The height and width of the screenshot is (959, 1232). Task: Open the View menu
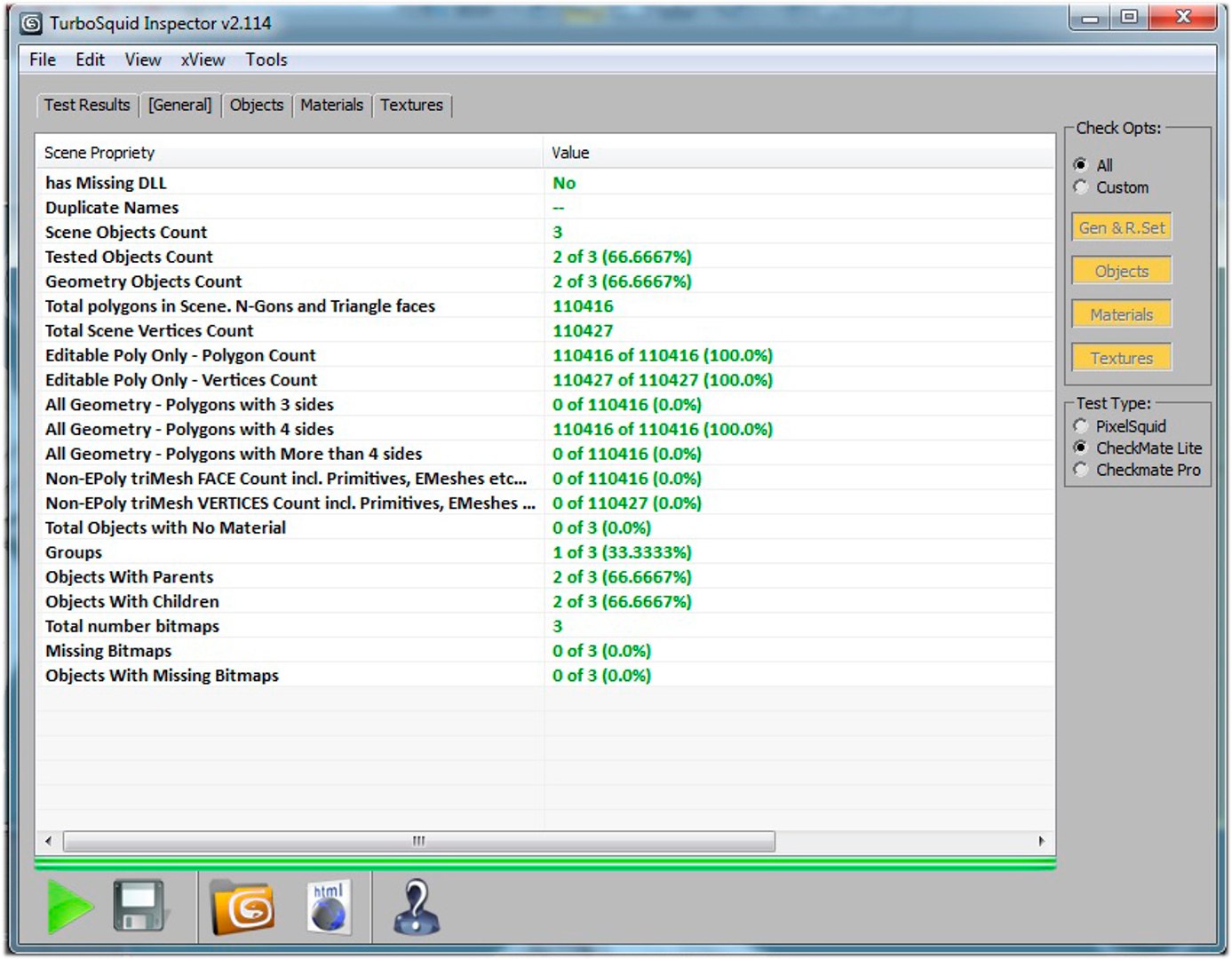click(x=143, y=59)
